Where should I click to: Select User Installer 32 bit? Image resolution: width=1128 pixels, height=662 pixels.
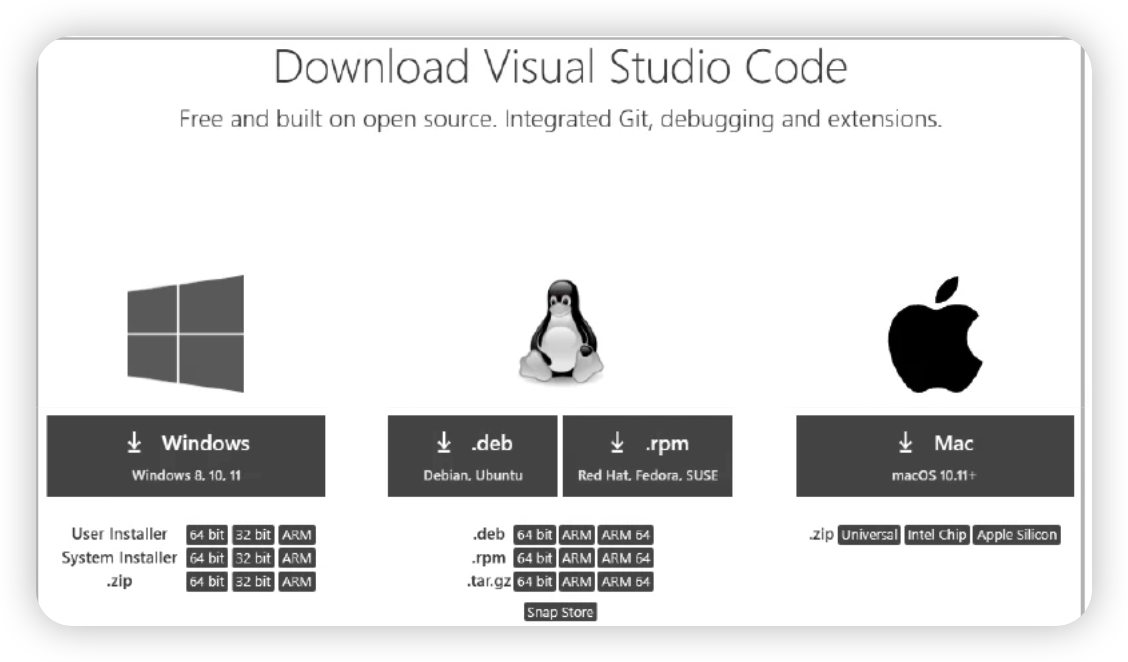click(253, 535)
